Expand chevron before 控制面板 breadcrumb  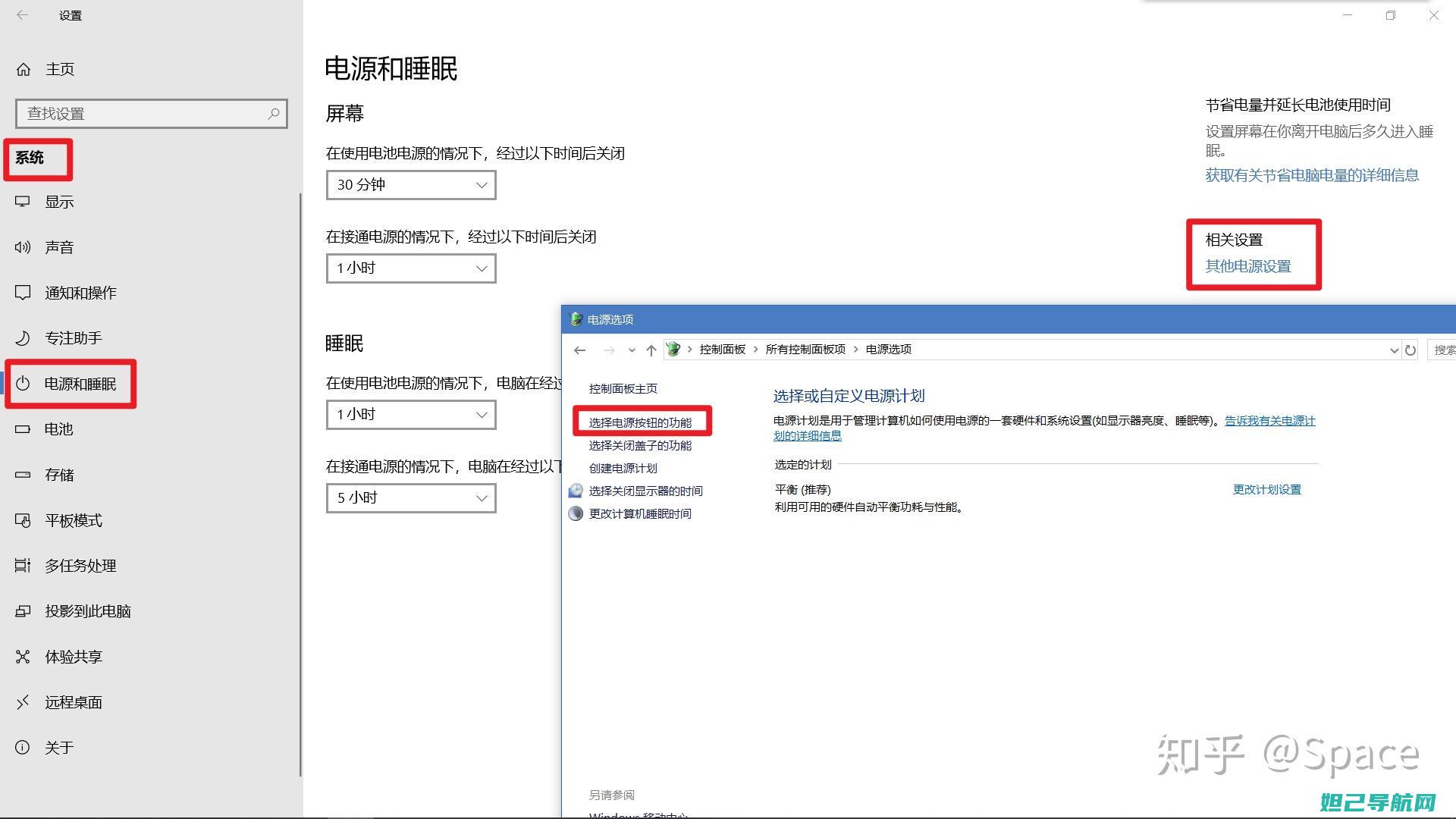pyautogui.click(x=690, y=350)
